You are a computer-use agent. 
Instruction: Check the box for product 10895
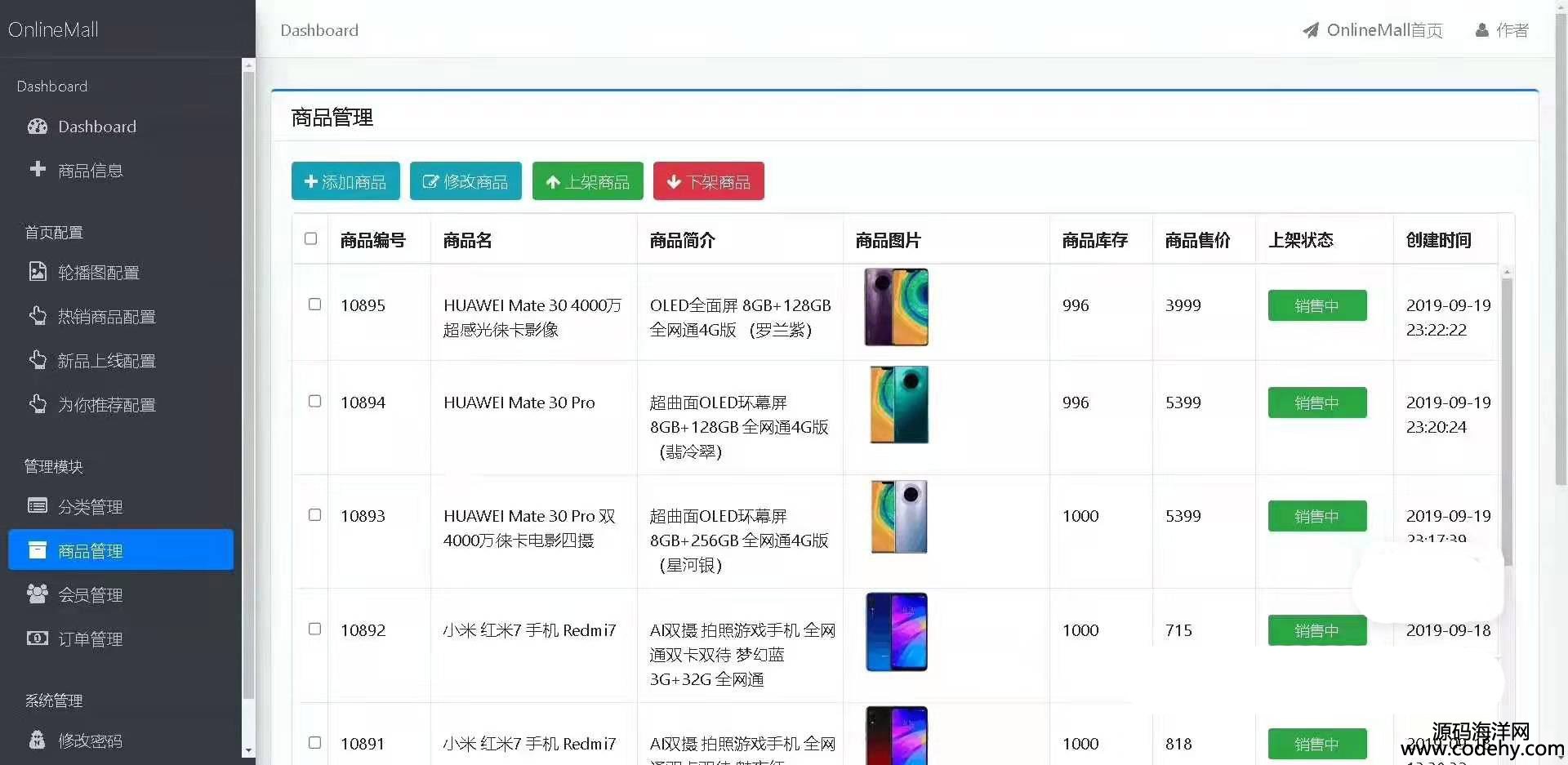tap(314, 305)
